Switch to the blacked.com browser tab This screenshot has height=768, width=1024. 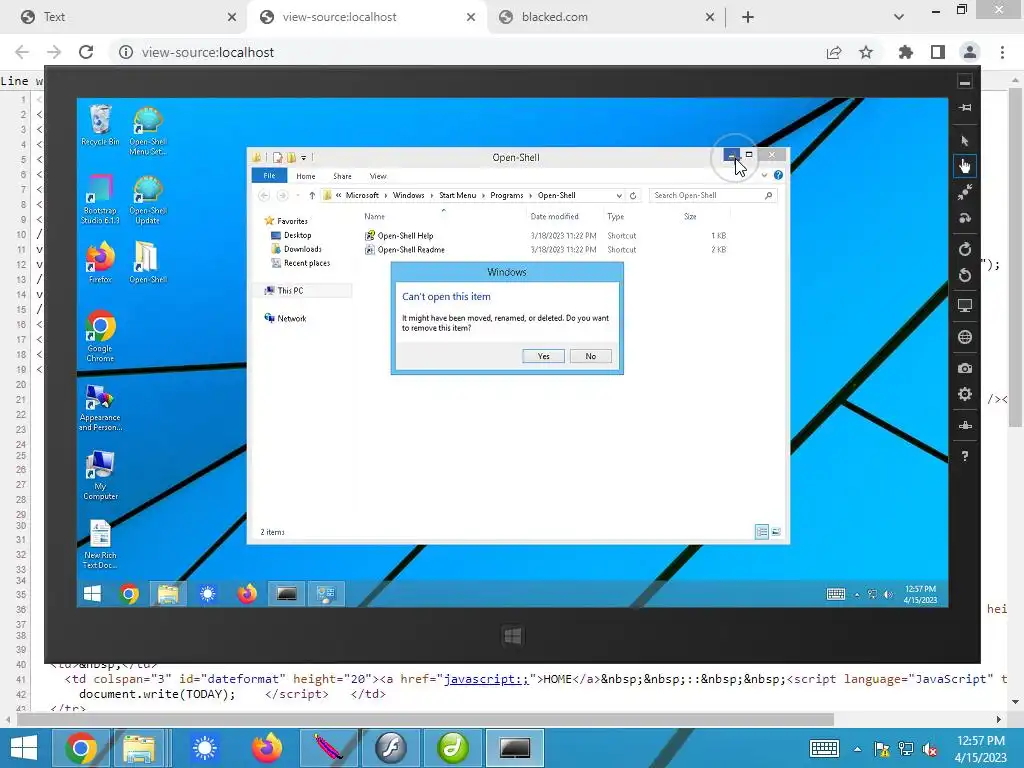click(554, 17)
